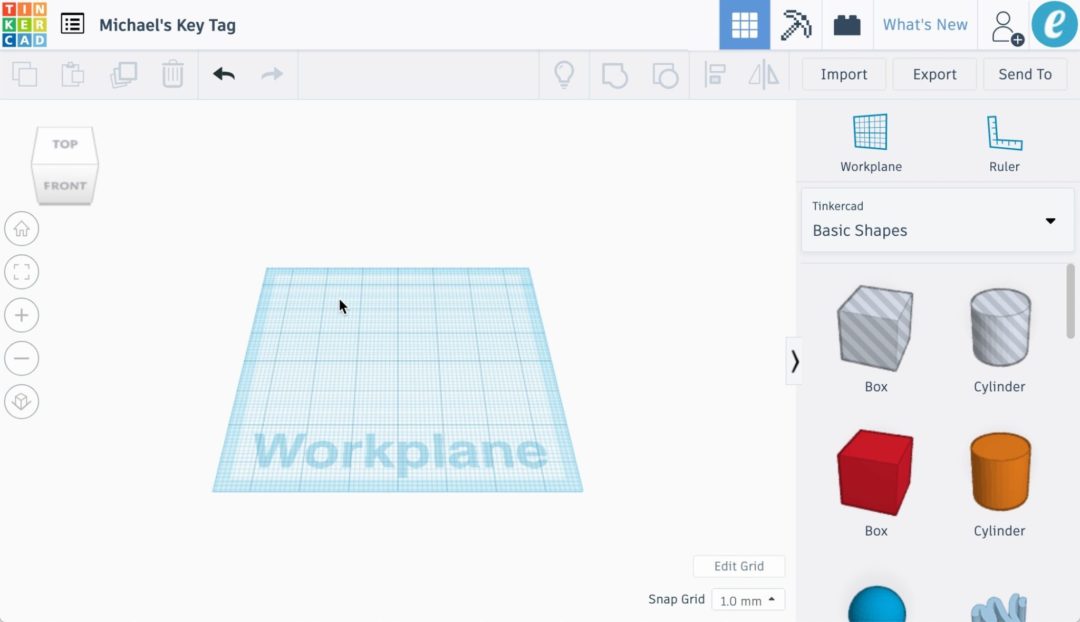Open the Basic Shapes dropdown
1080x622 pixels.
(936, 220)
